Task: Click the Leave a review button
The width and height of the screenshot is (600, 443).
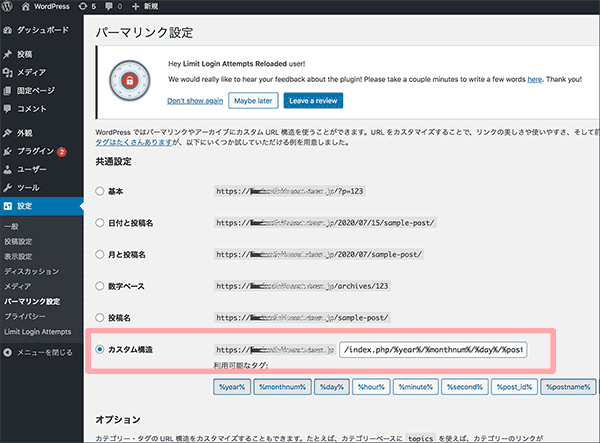Action: 313,101
